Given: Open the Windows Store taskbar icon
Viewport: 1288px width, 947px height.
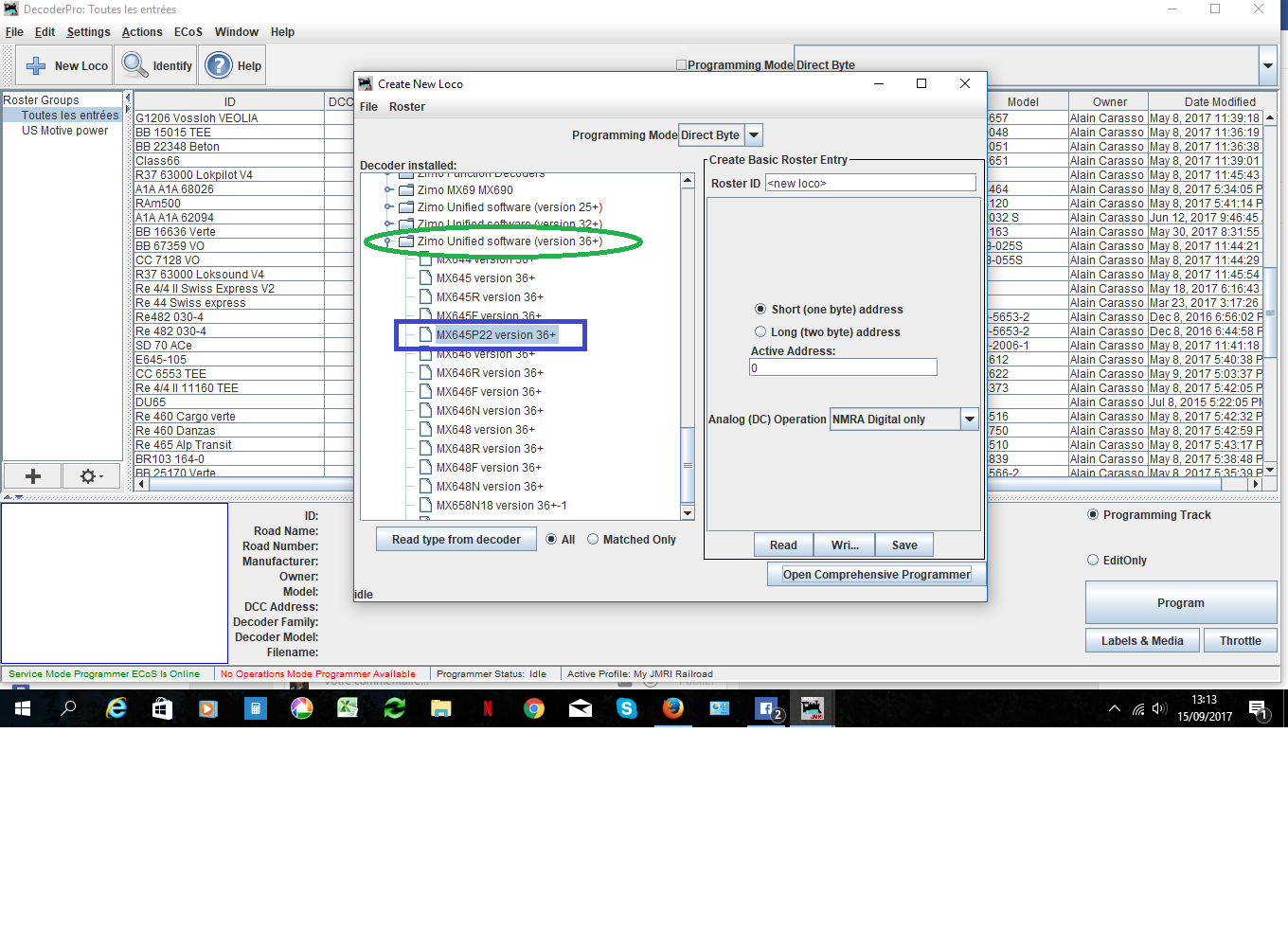Looking at the screenshot, I should (162, 708).
